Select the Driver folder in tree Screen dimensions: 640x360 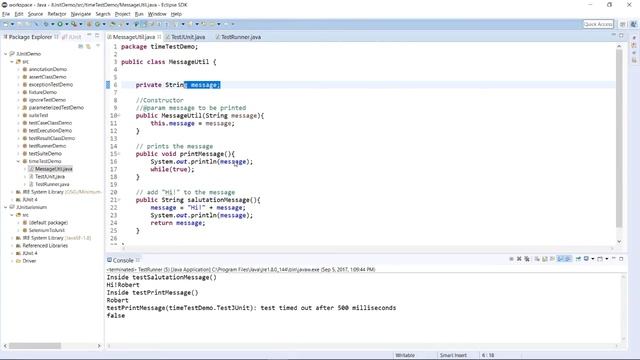click(x=29, y=261)
